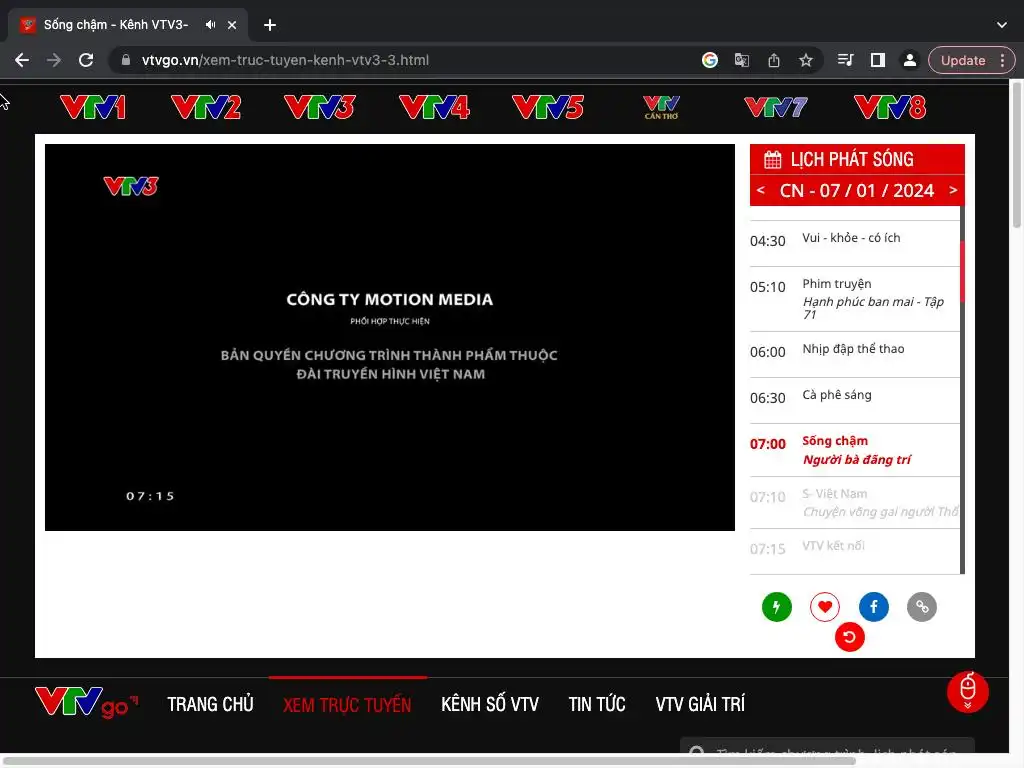
Task: Toggle the browser side panel icon
Action: [x=878, y=60]
